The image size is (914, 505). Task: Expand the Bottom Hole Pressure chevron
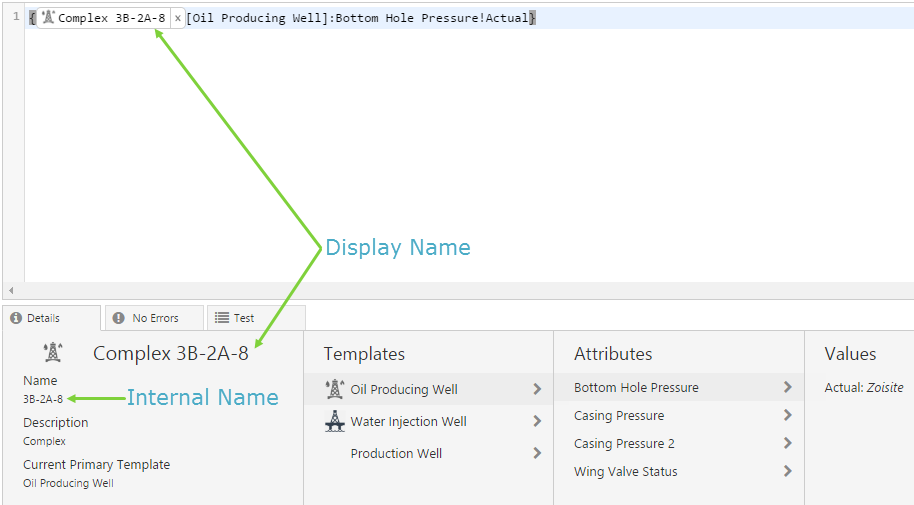(x=788, y=387)
